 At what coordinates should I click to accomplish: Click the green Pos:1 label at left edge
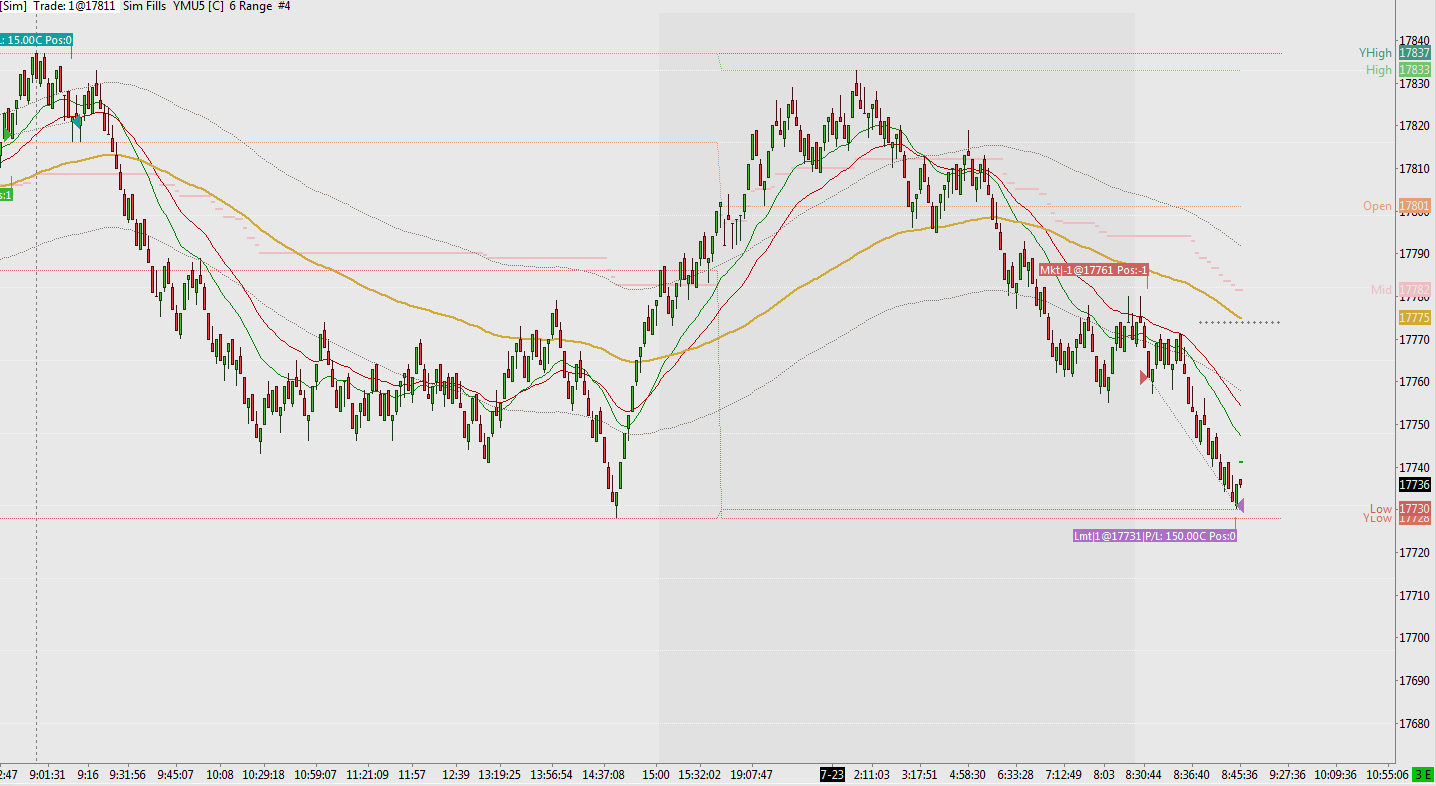[x=6, y=194]
